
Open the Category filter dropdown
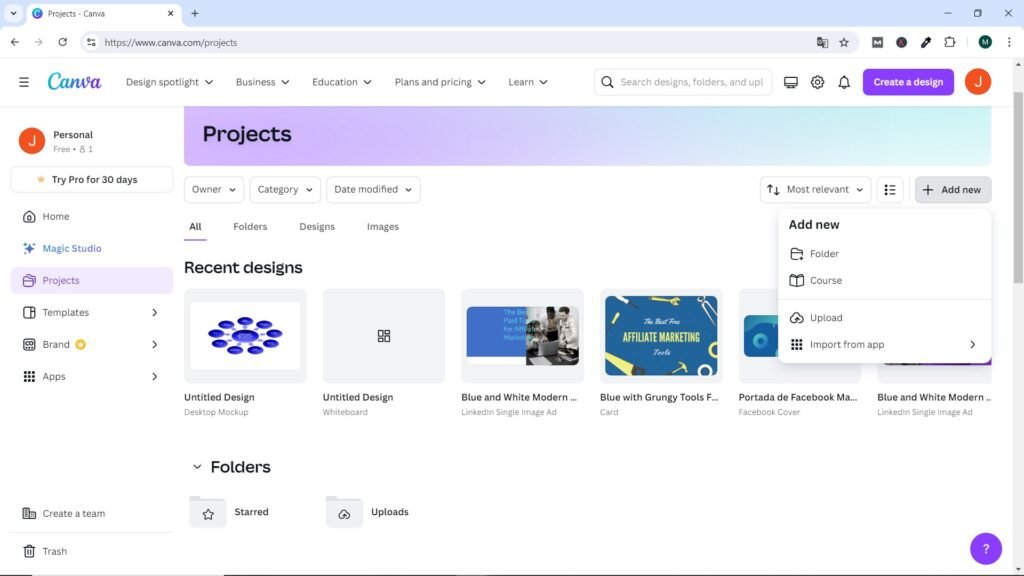[285, 190]
